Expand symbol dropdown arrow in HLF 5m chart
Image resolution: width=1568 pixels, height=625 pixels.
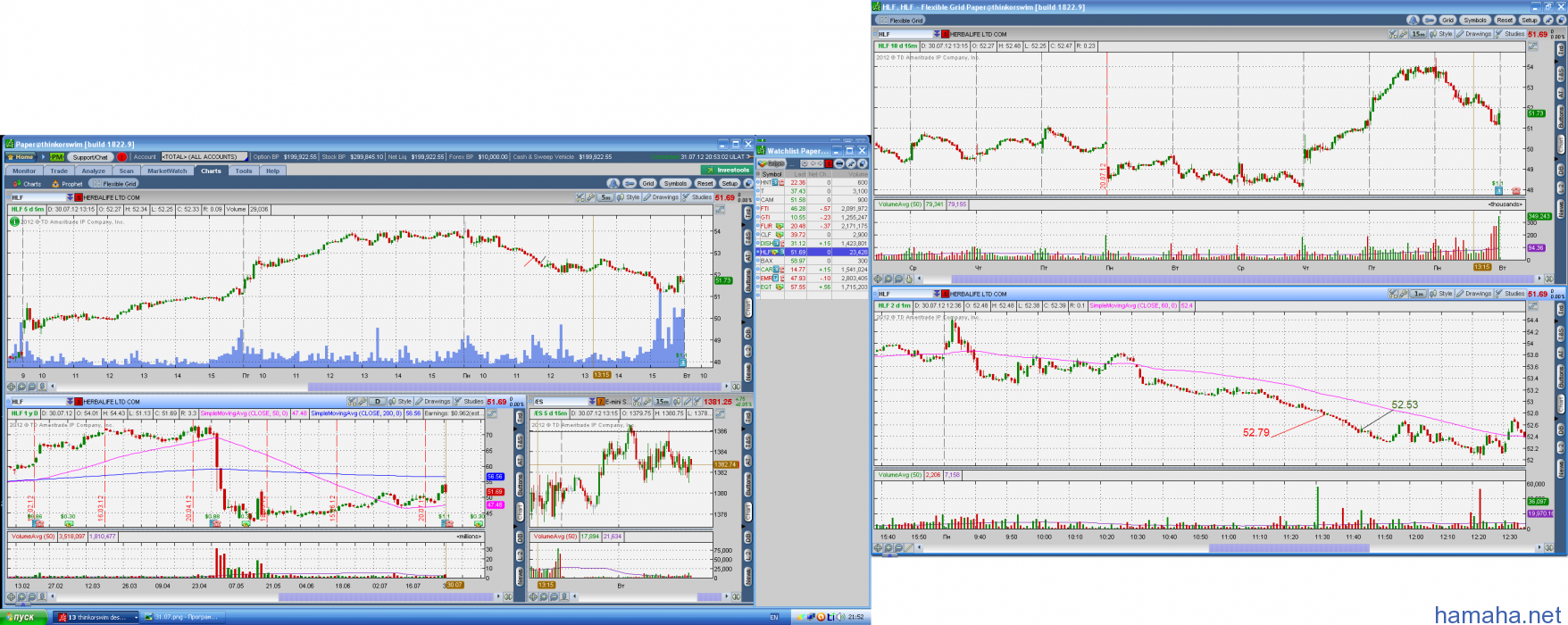[x=70, y=197]
